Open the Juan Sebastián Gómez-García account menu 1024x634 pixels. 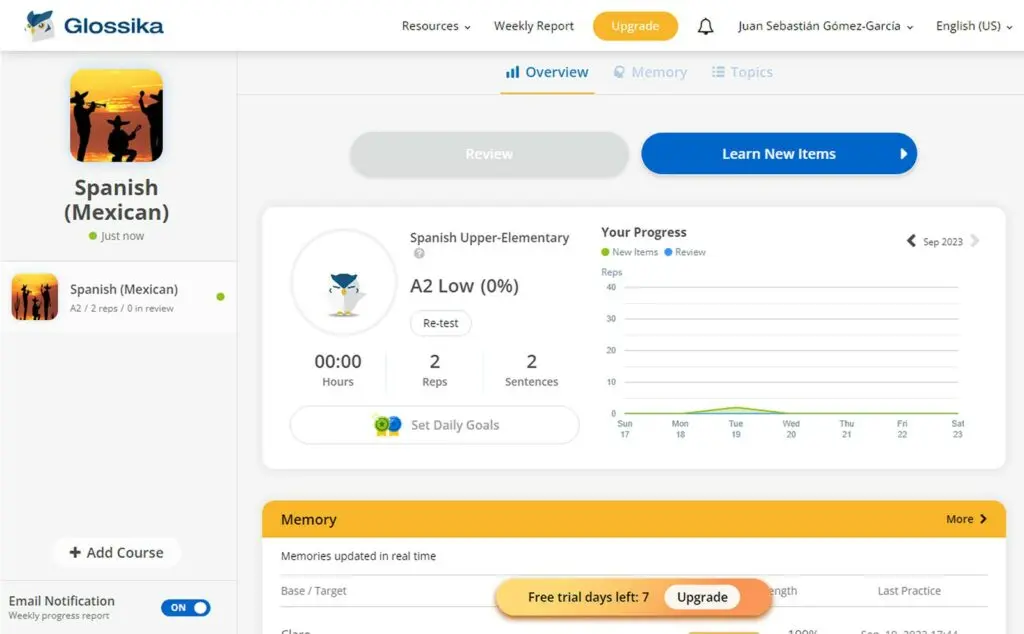(x=825, y=26)
